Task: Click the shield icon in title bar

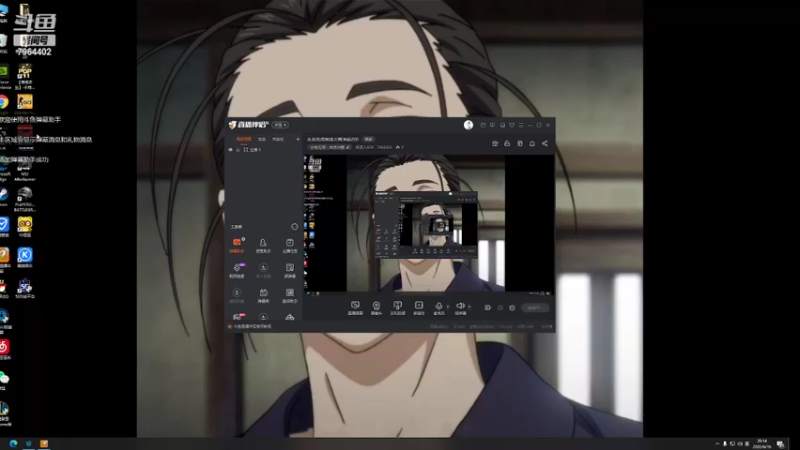Action: point(512,125)
